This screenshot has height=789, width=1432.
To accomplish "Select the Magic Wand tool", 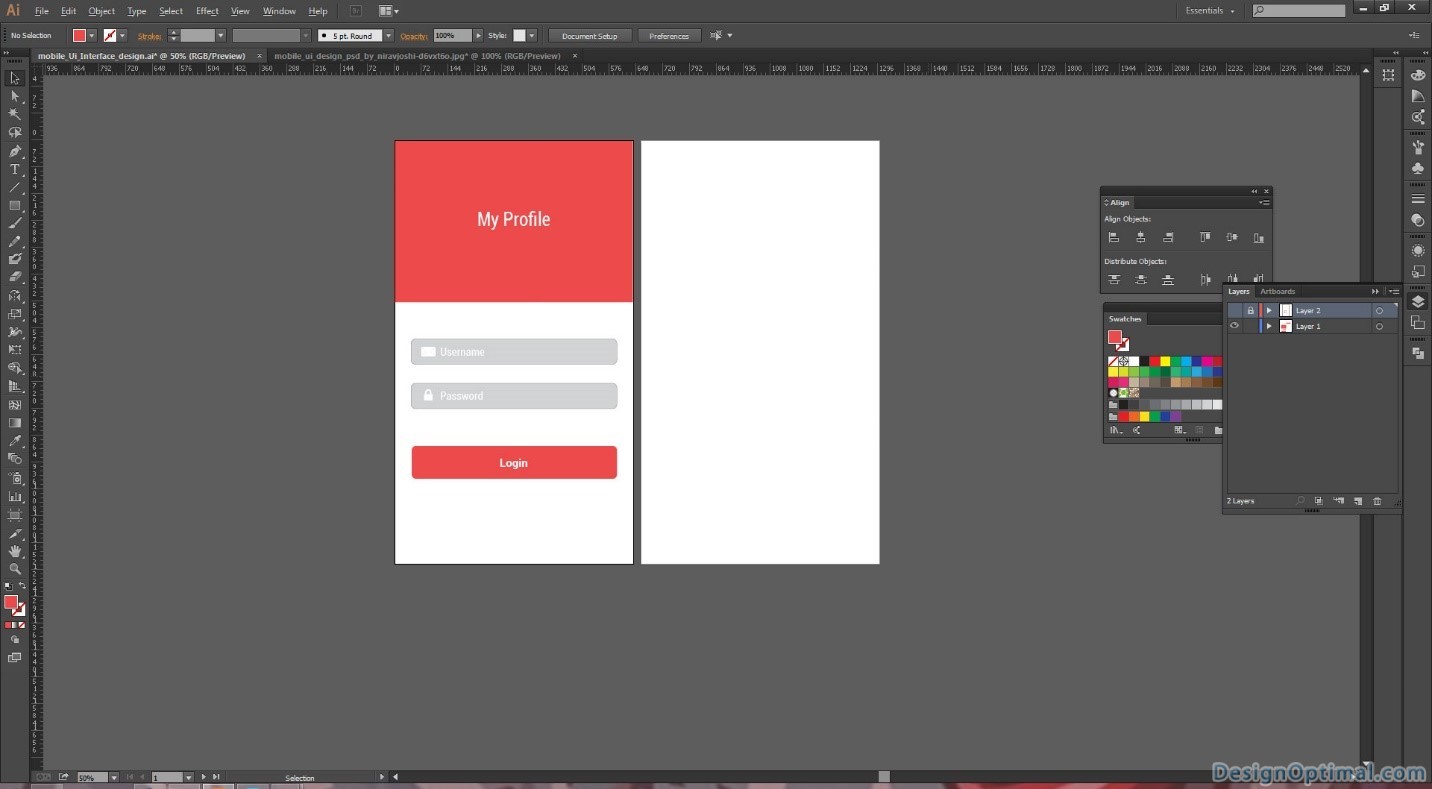I will coord(15,115).
